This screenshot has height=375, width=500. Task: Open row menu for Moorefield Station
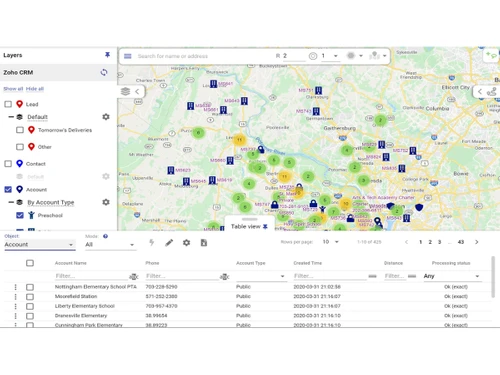click(15, 297)
